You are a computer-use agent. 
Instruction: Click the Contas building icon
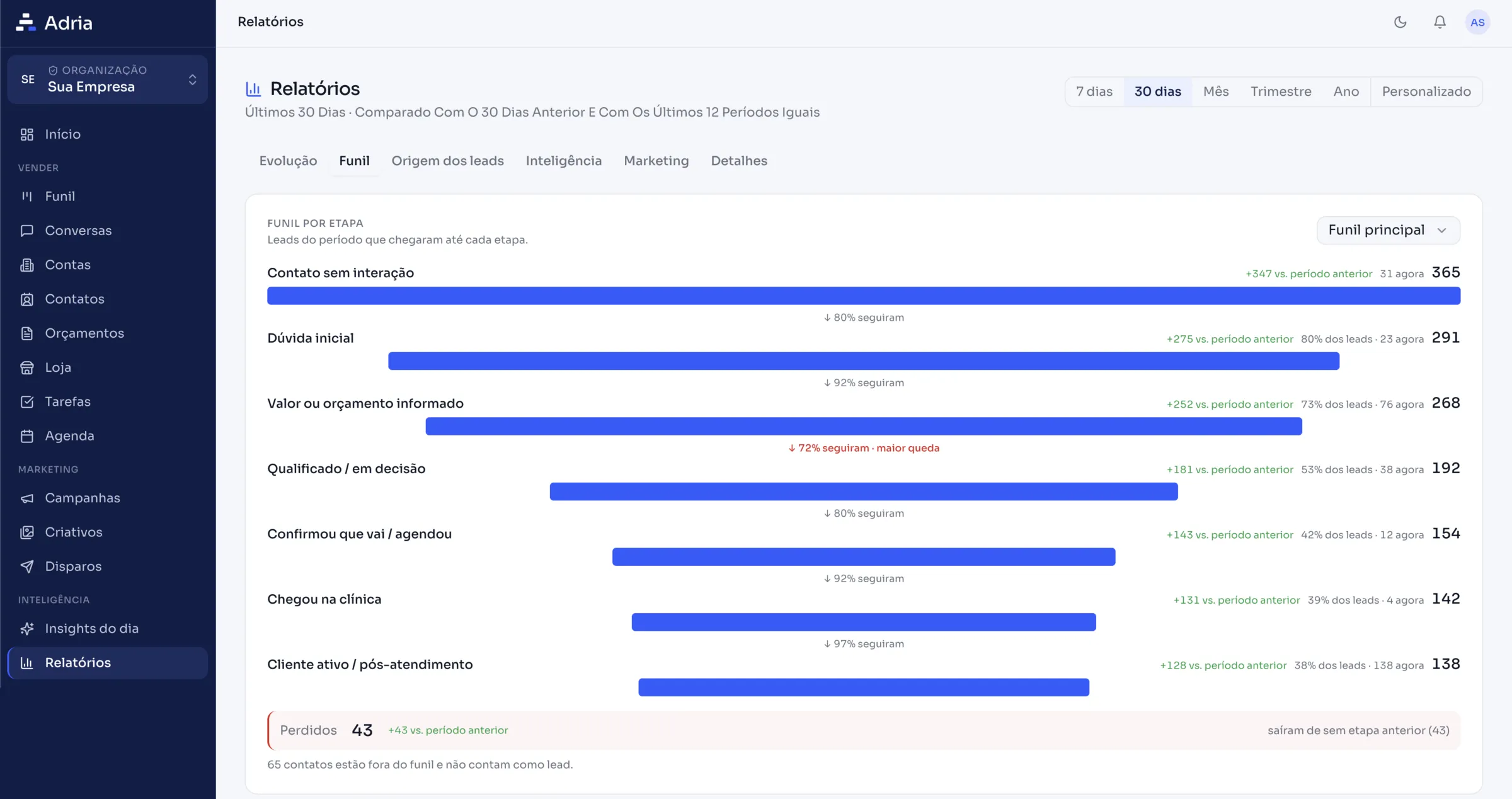pyautogui.click(x=26, y=265)
